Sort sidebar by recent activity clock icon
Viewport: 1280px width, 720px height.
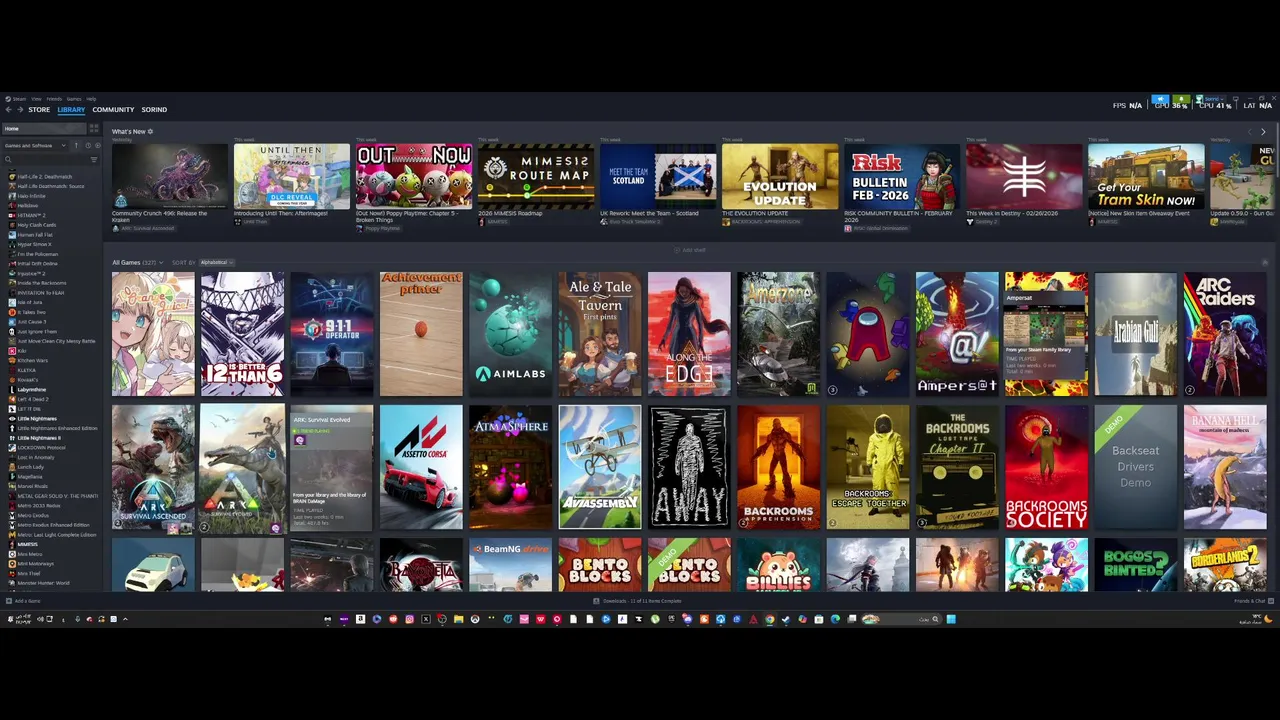[88, 145]
